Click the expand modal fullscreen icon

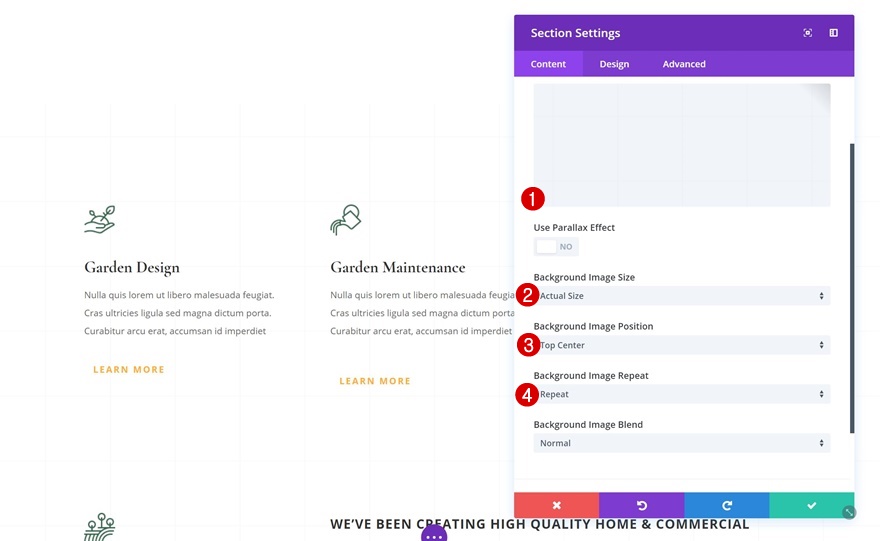pyautogui.click(x=808, y=33)
